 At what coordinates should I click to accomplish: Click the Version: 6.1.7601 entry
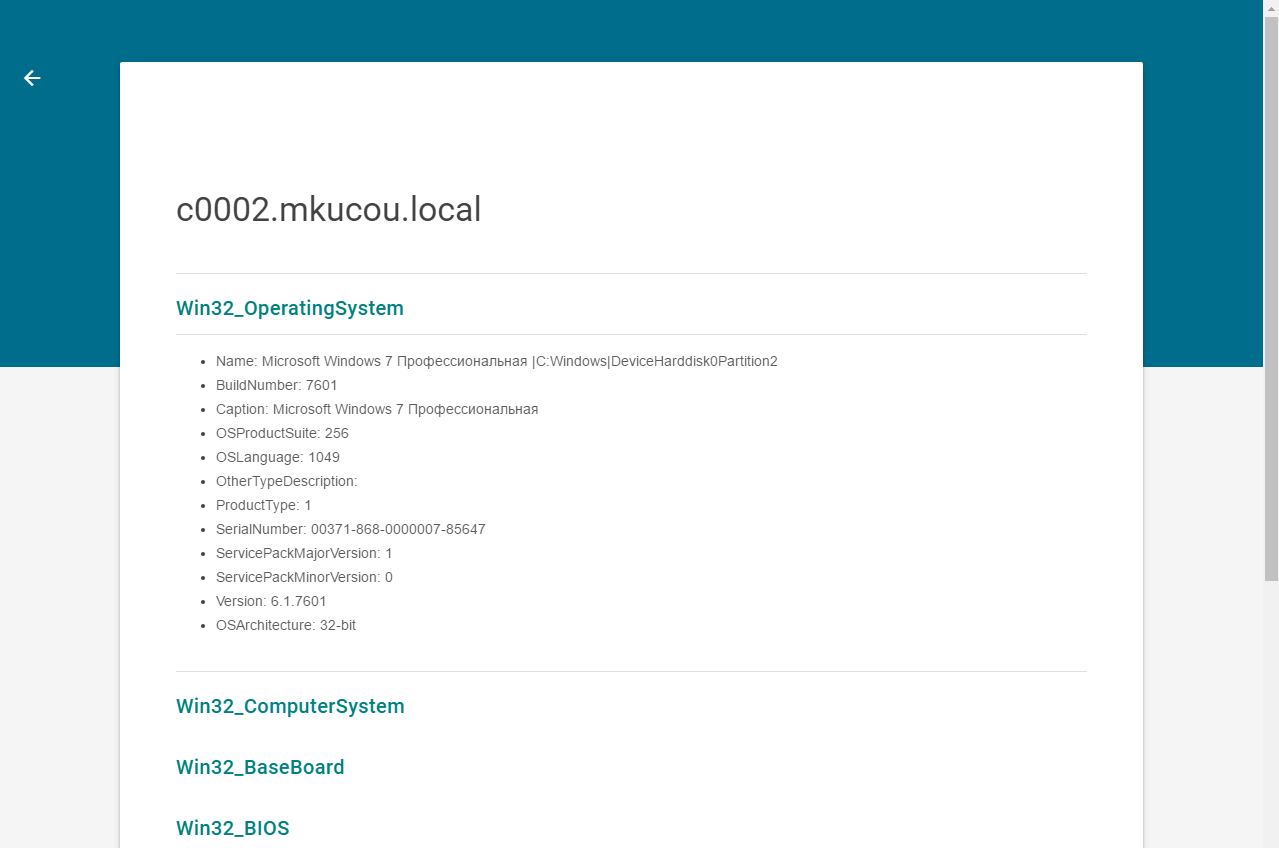[271, 601]
